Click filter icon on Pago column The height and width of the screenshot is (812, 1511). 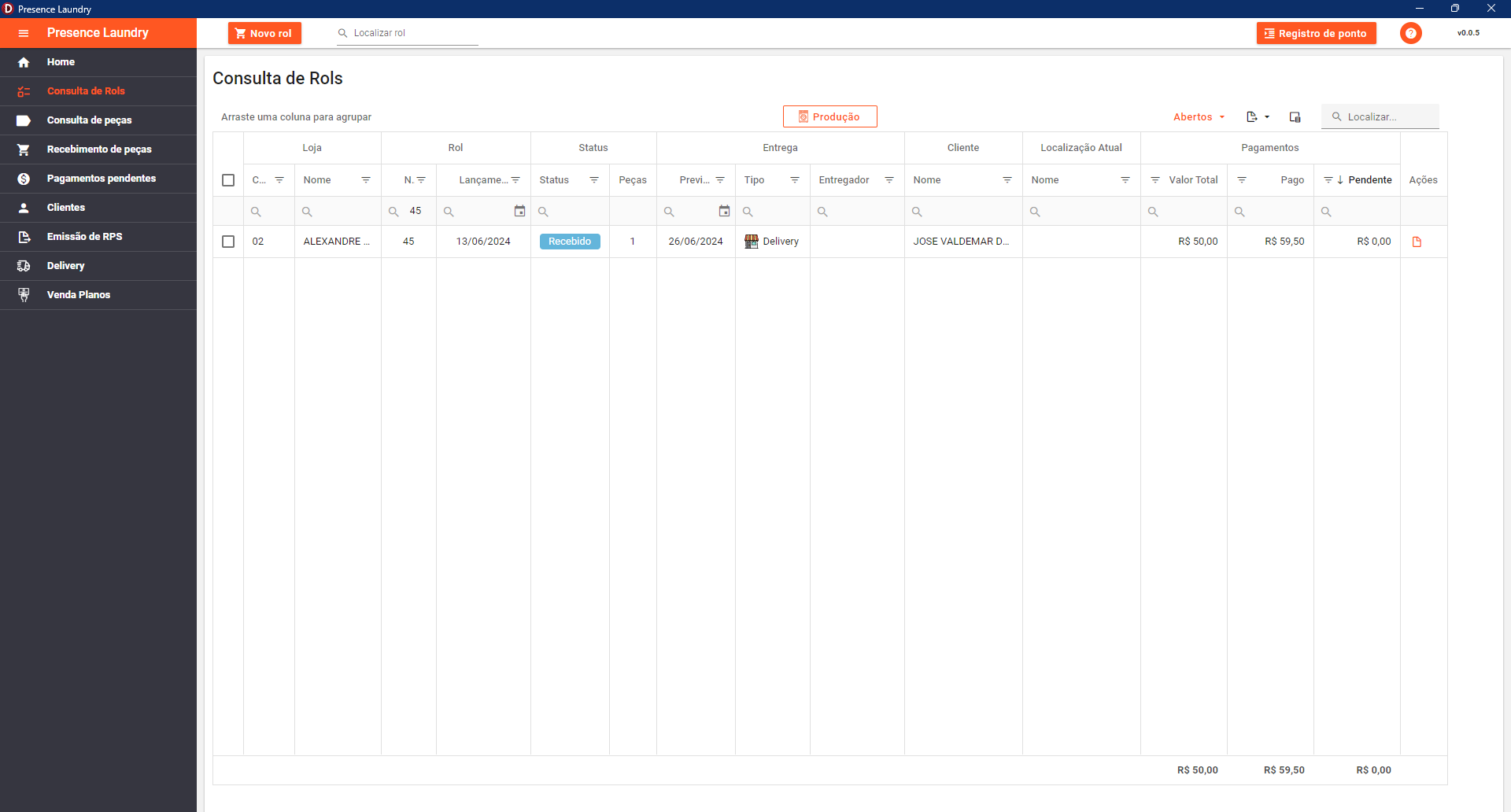tap(1242, 180)
